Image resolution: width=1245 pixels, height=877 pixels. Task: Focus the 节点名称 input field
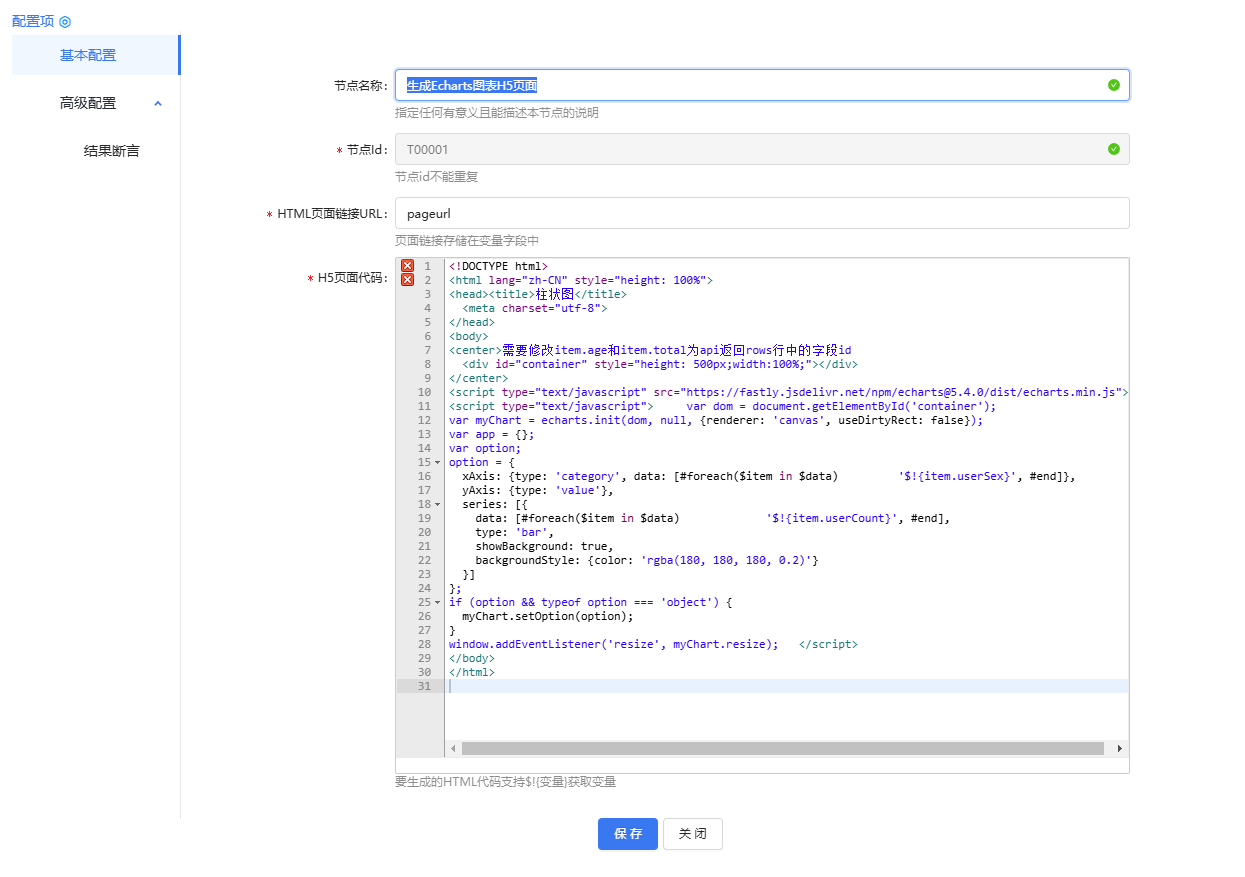(762, 85)
